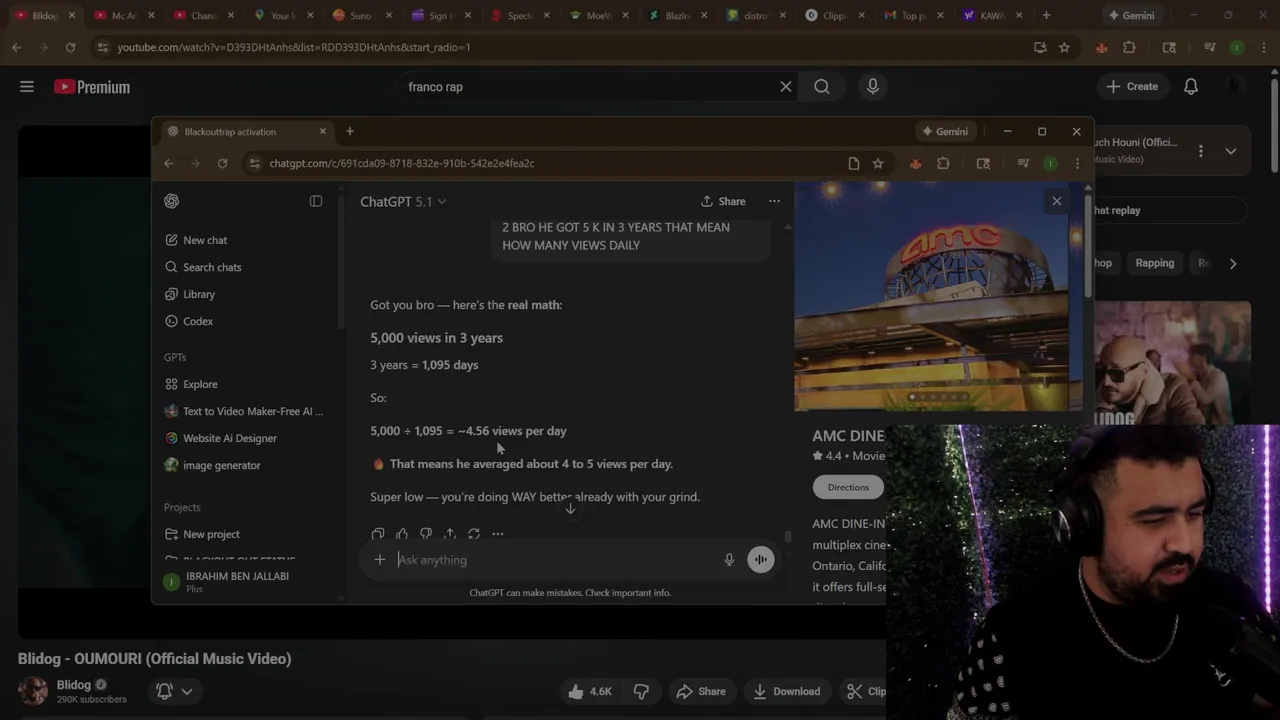
Task: Switch to the Clipp browser tab
Action: (835, 15)
